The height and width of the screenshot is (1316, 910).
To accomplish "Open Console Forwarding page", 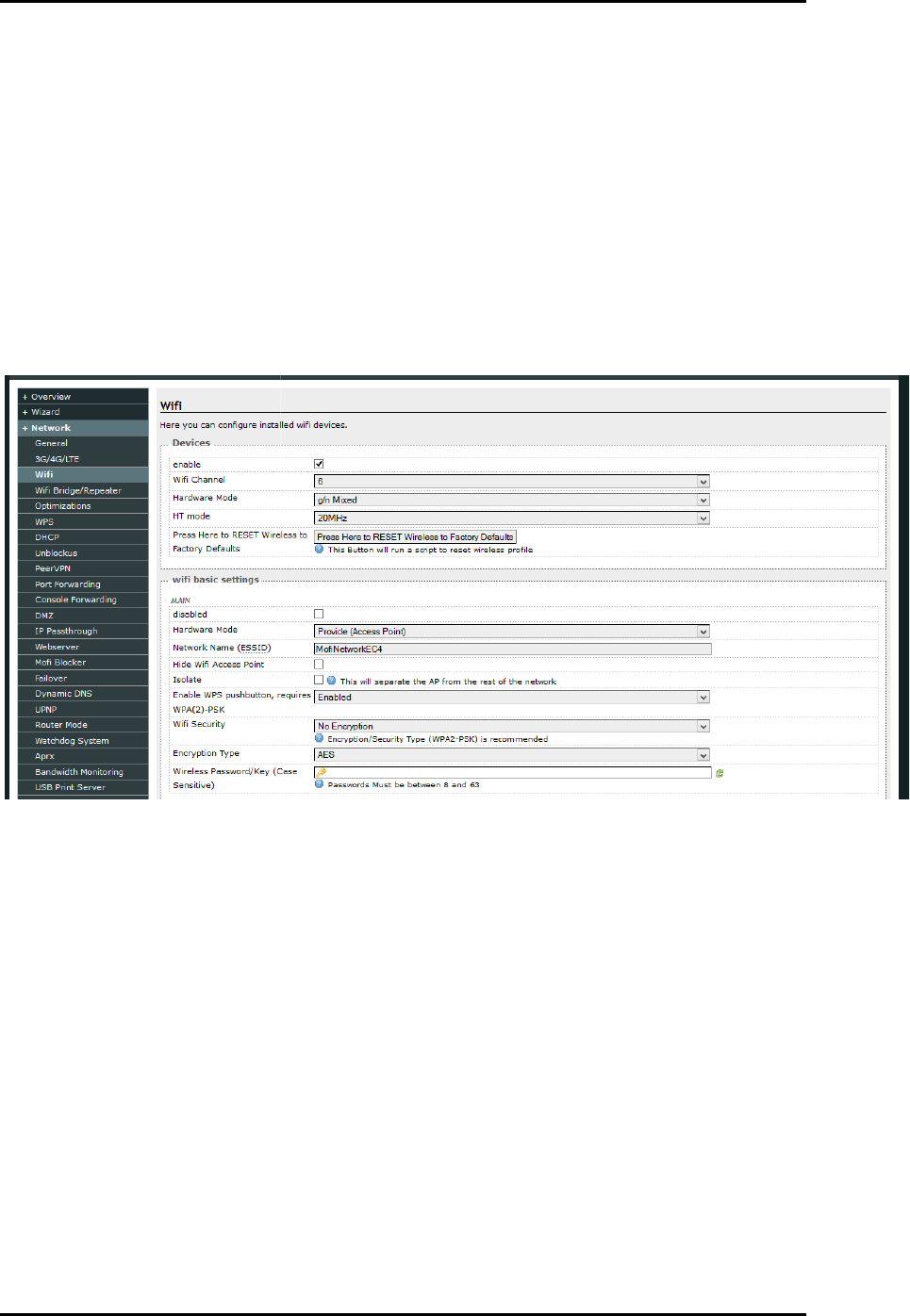I will coord(83,600).
